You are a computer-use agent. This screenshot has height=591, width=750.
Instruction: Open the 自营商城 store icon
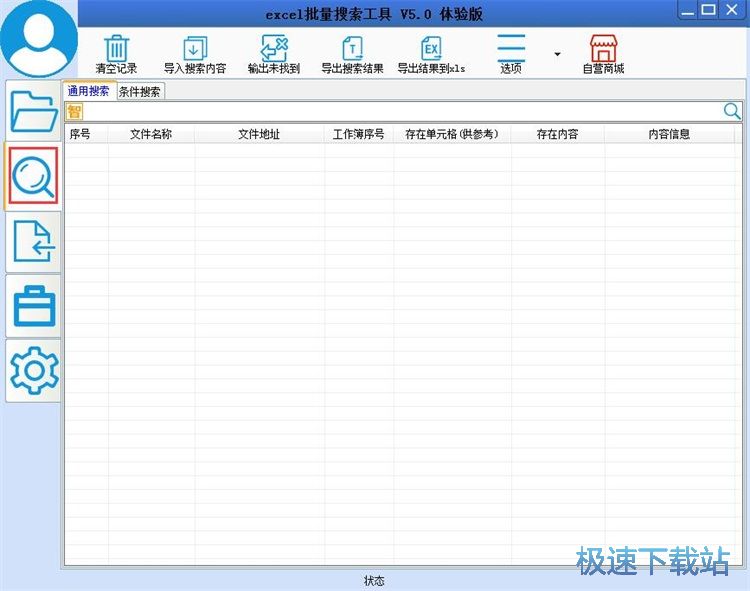coord(604,48)
